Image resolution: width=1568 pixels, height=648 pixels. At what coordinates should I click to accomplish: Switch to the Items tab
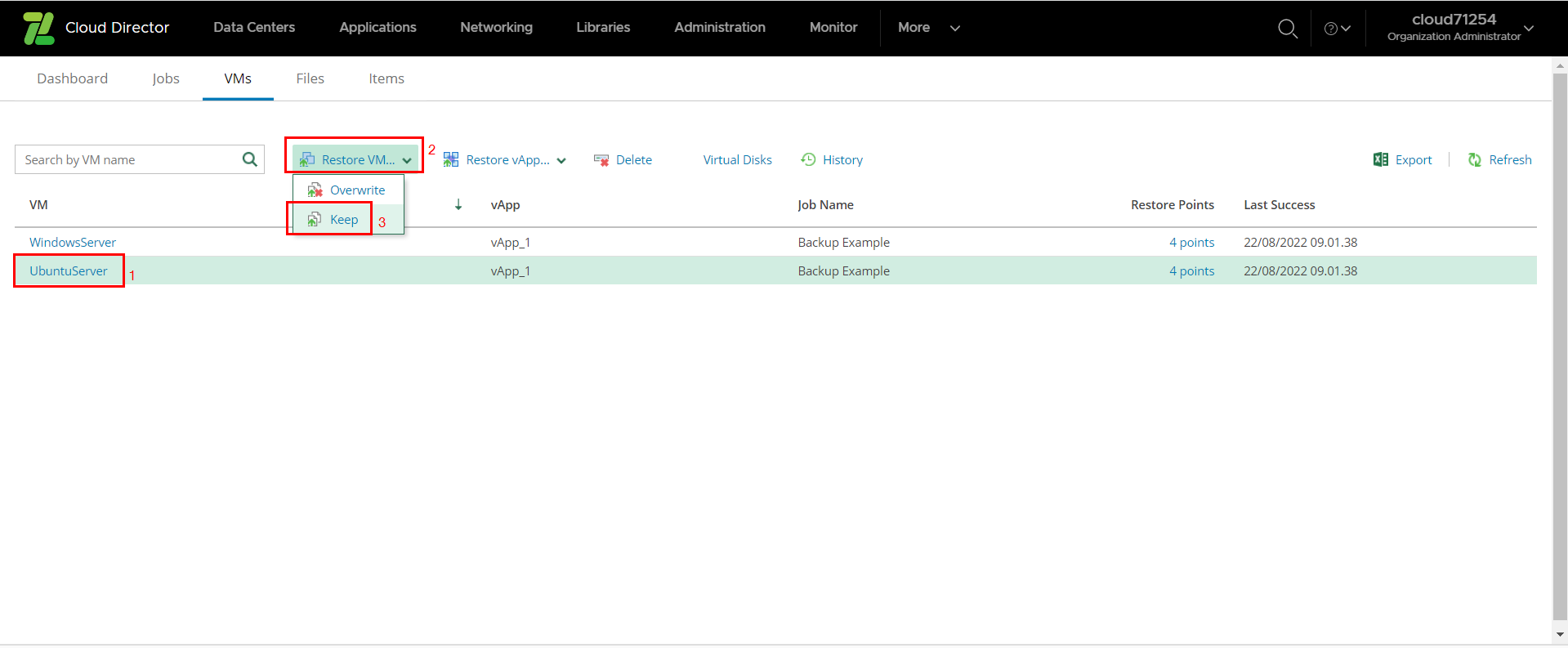click(x=386, y=78)
